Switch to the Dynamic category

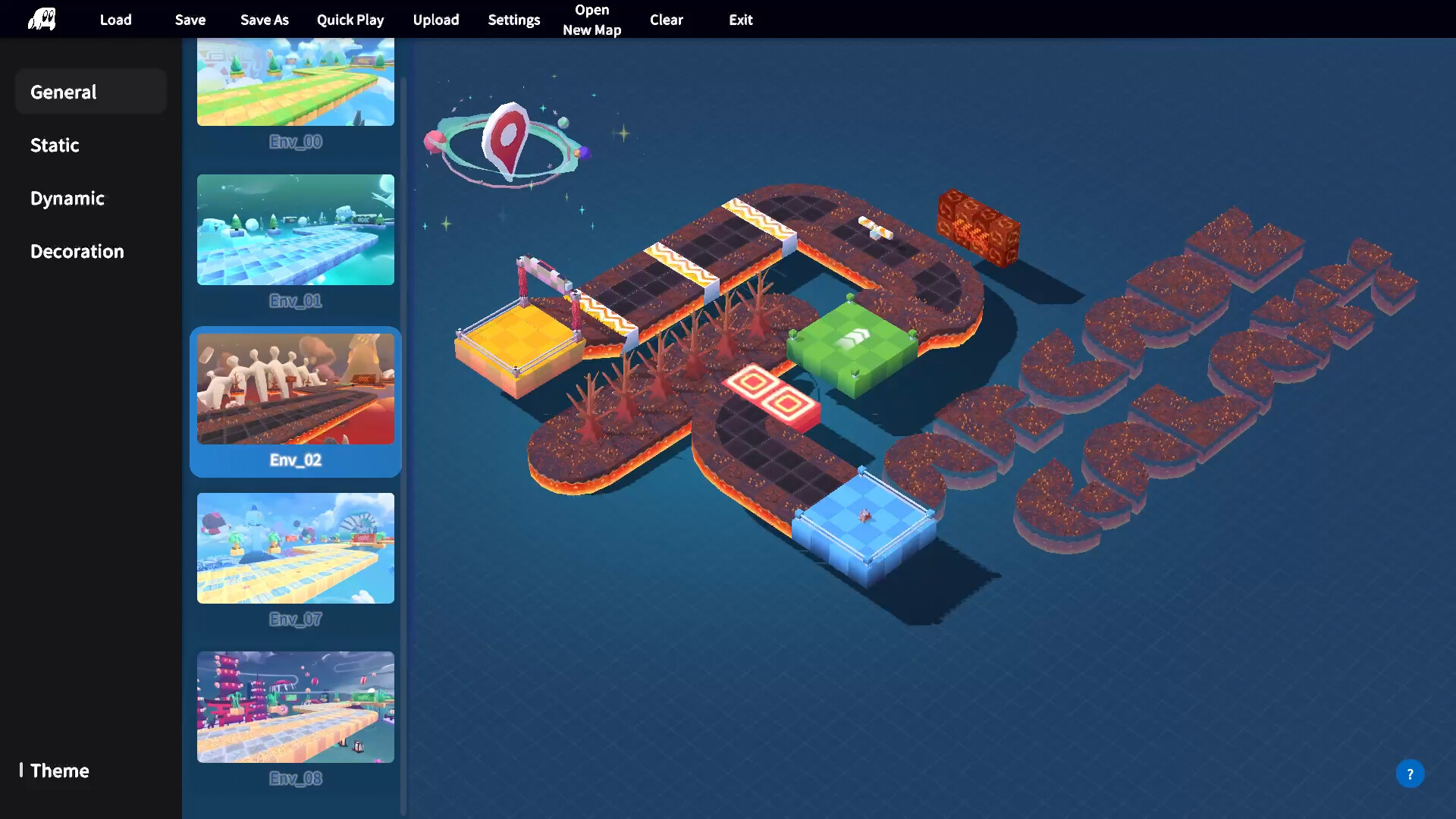67,198
